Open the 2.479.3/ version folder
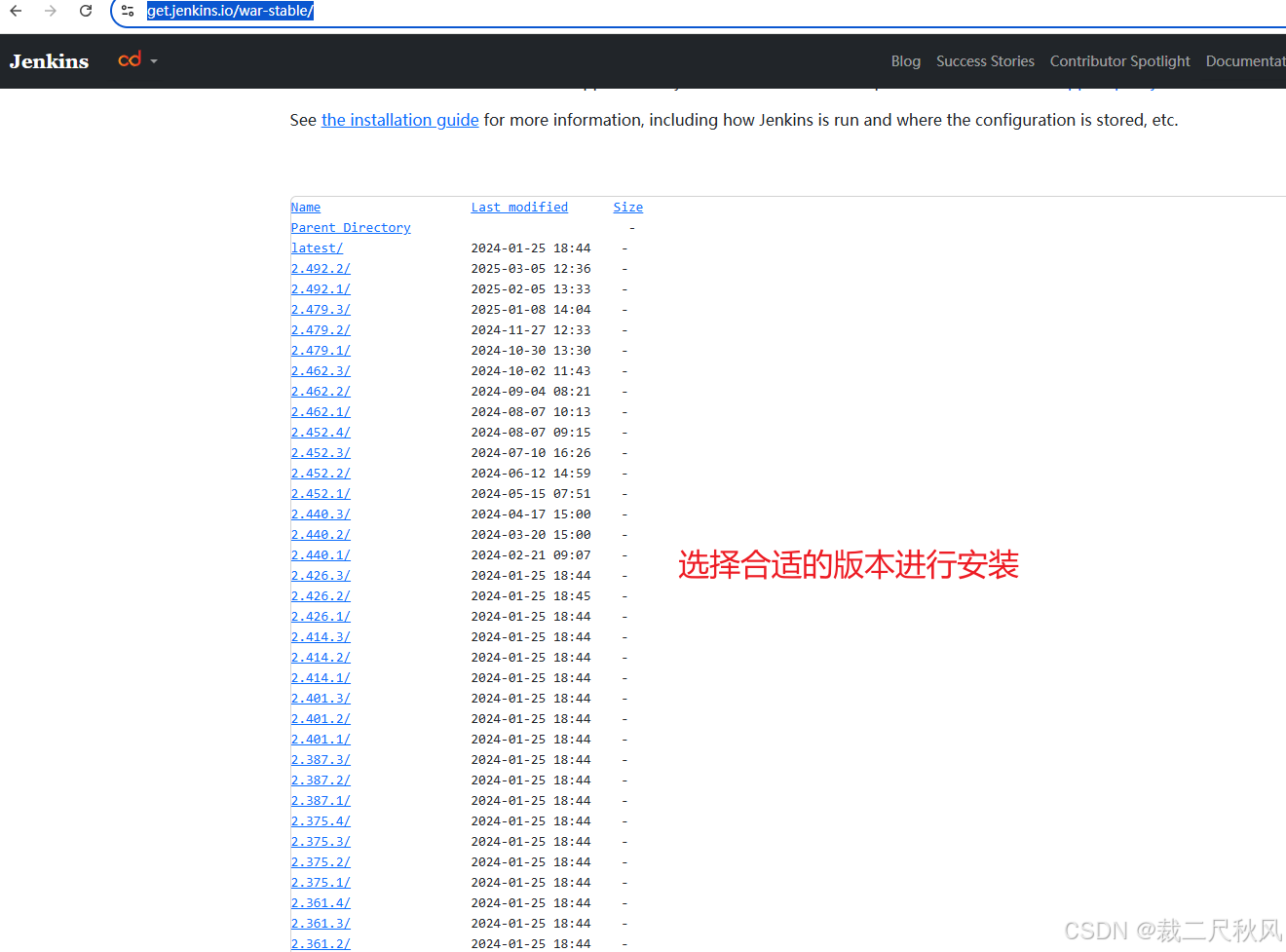 (x=321, y=310)
